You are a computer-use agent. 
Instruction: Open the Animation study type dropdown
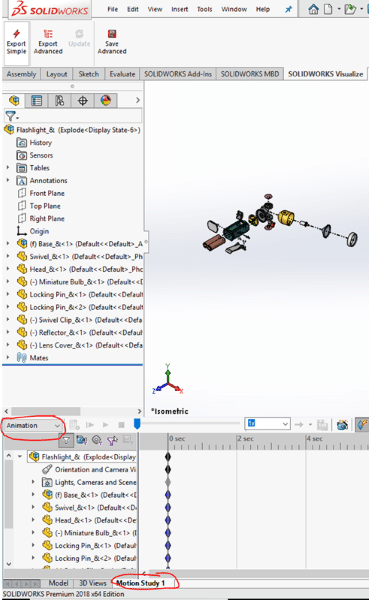(x=33, y=426)
